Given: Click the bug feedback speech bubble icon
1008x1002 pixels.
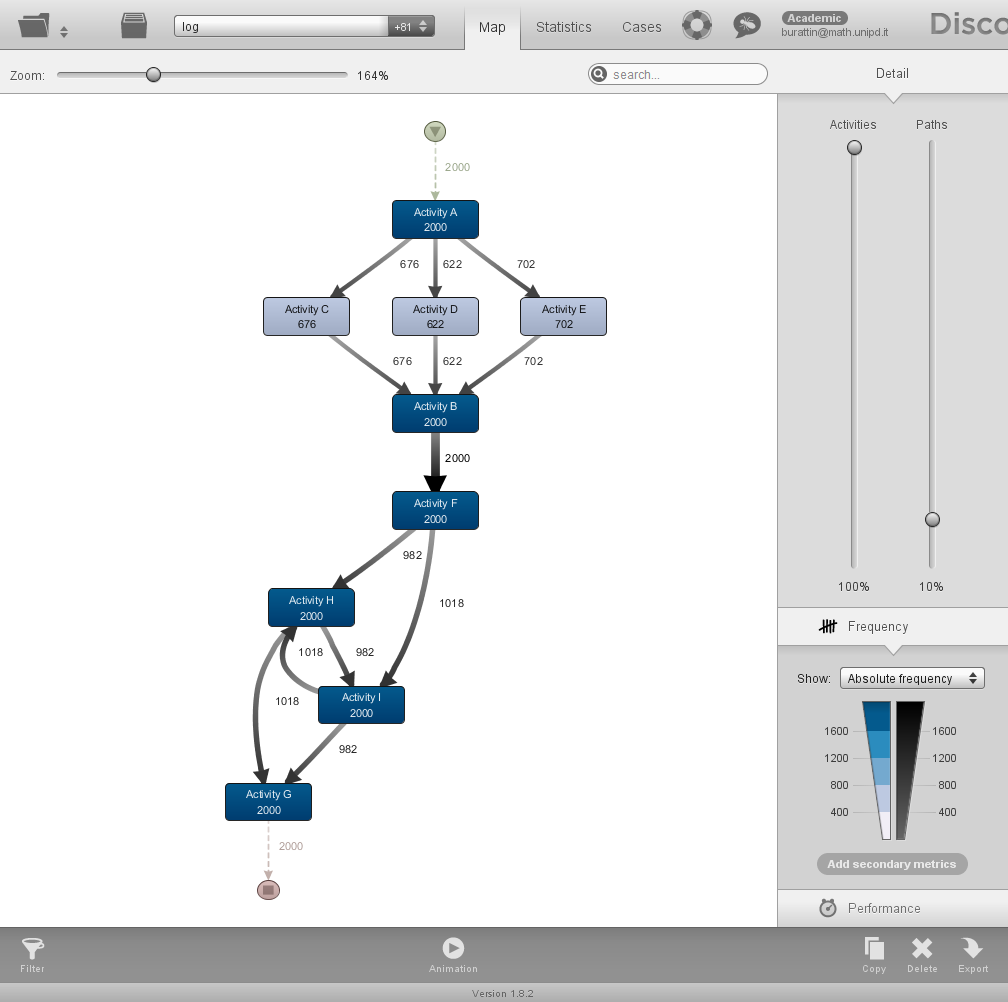Looking at the screenshot, I should coord(746,26).
